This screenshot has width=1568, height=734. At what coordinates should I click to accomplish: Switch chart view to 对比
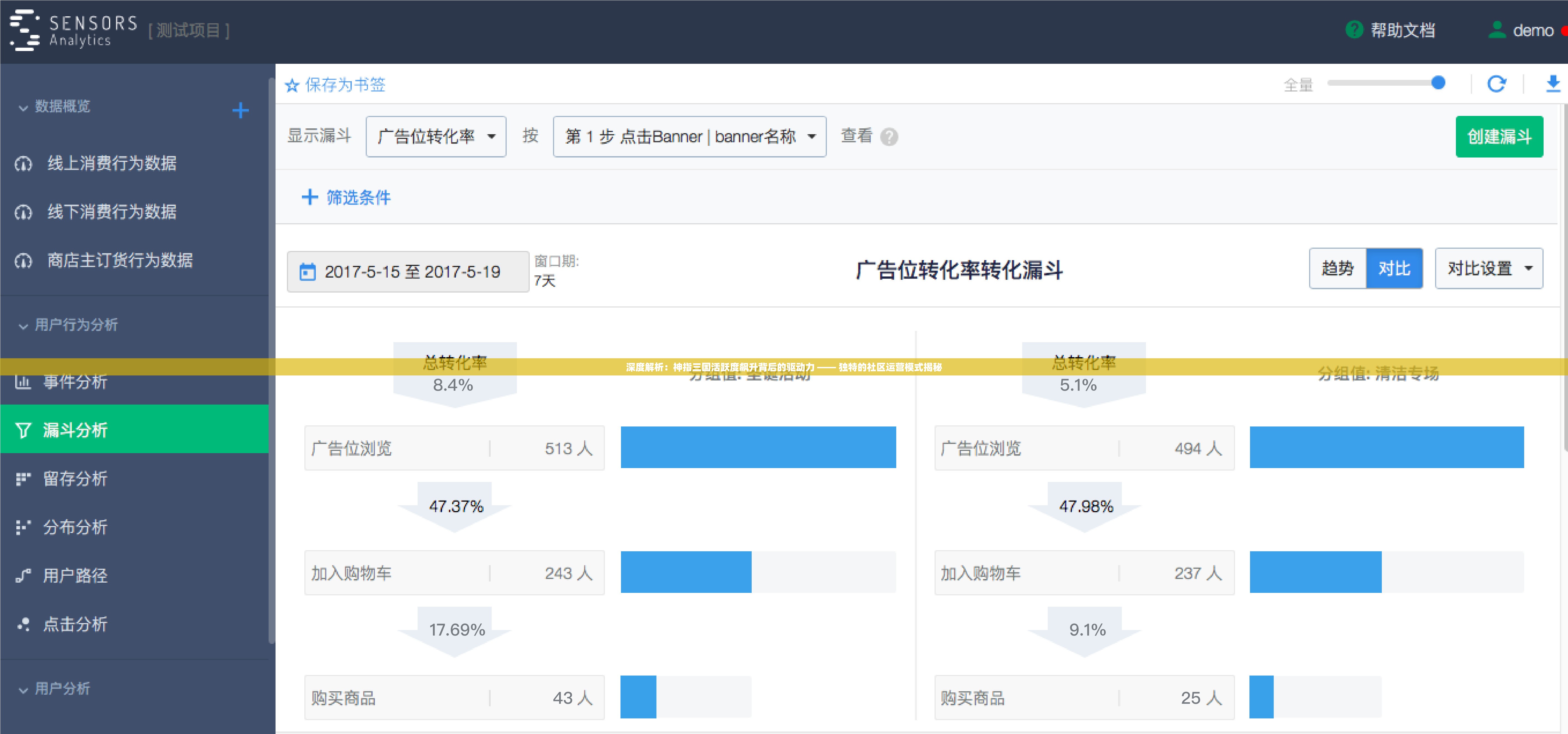pos(1395,268)
